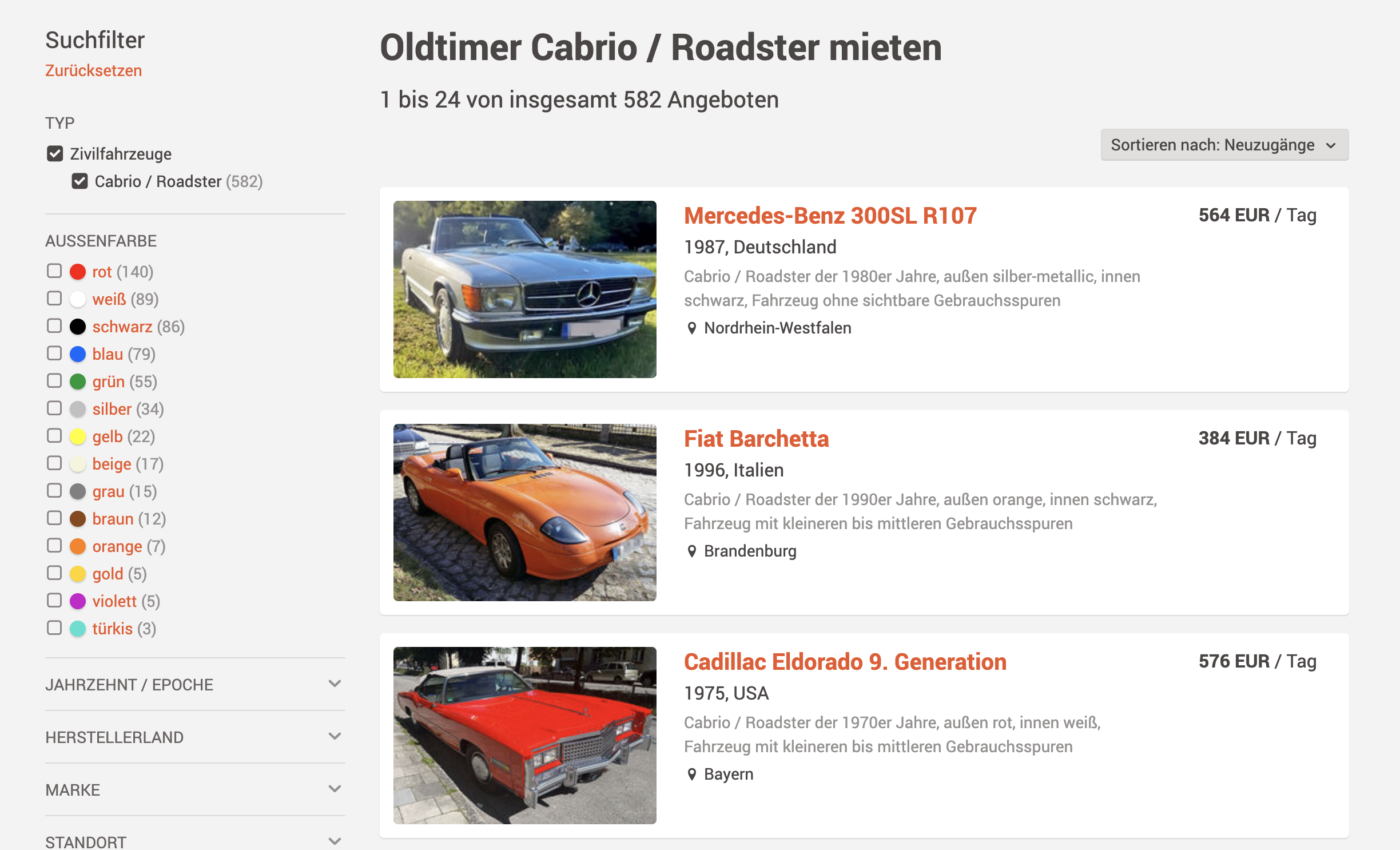Click the Nordrhein-Westfalen location pin icon
Image resolution: width=1400 pixels, height=850 pixels.
[691, 328]
